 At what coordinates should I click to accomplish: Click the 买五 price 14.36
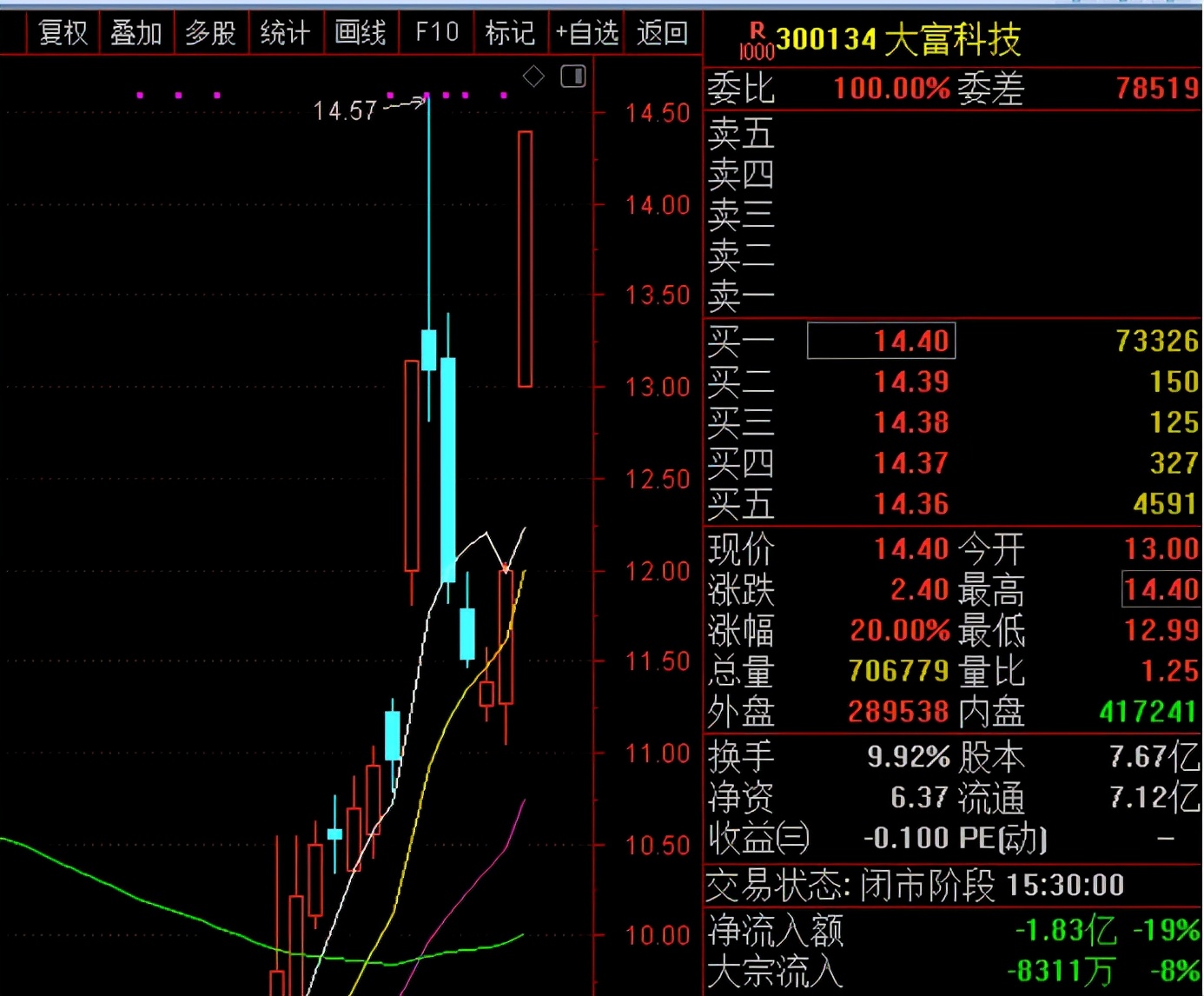point(911,504)
